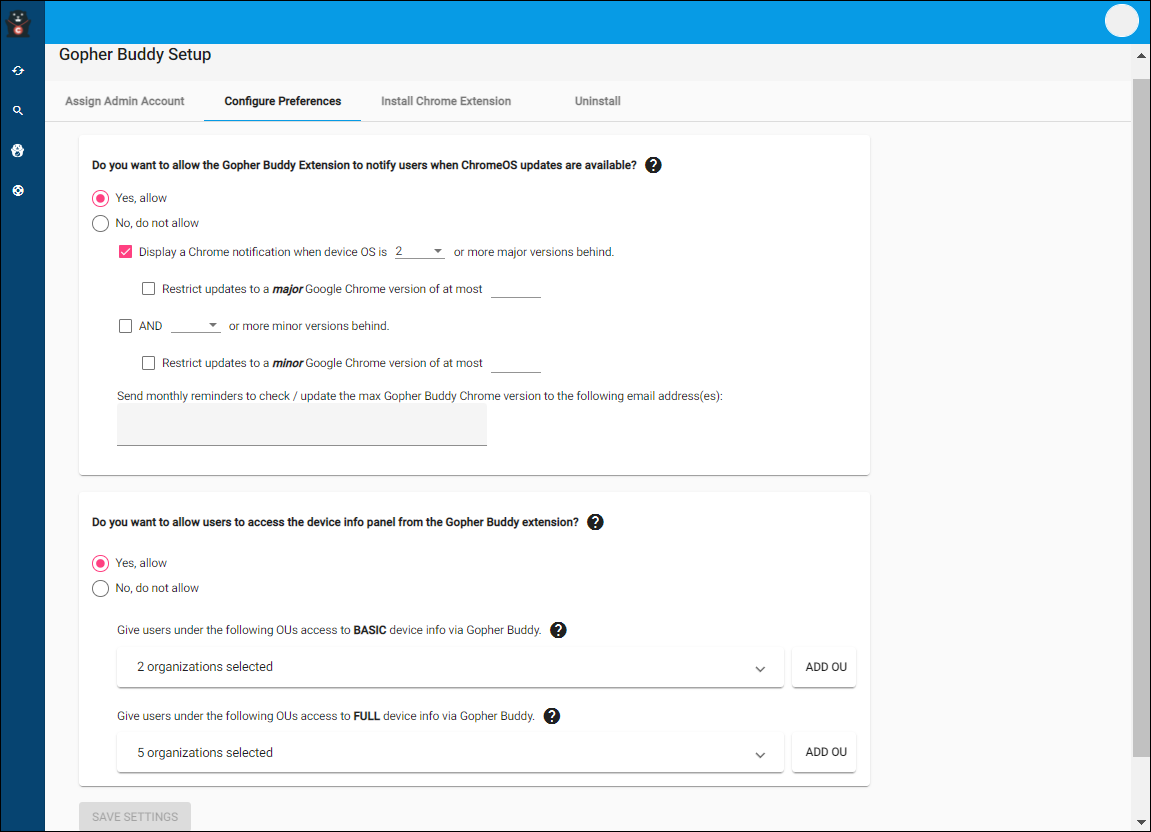Open the Uninstall tab
1151x832 pixels.
598,101
